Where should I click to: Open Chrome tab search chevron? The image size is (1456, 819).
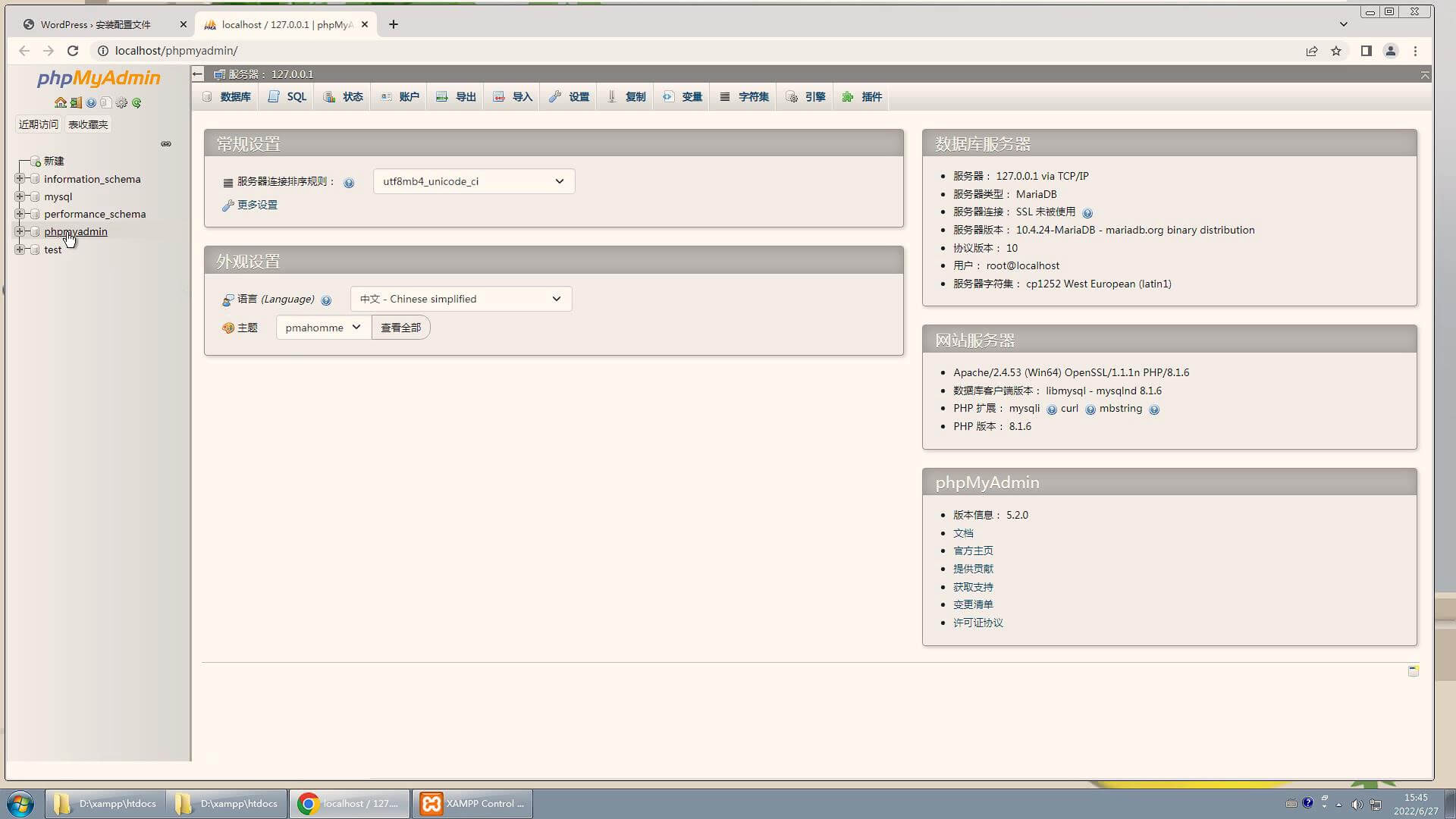[x=1343, y=24]
